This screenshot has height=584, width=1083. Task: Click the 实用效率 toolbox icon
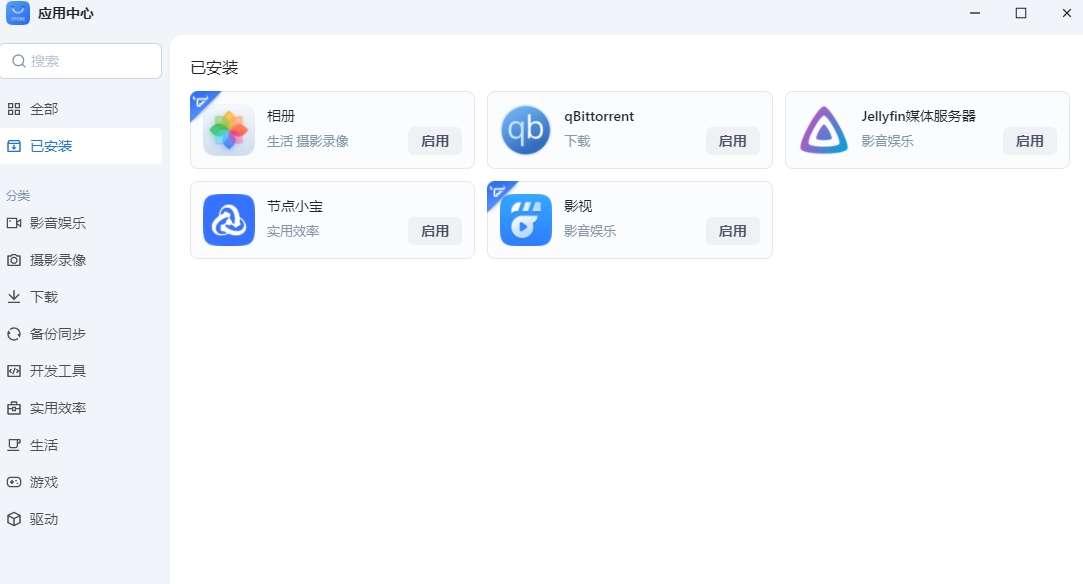click(14, 408)
